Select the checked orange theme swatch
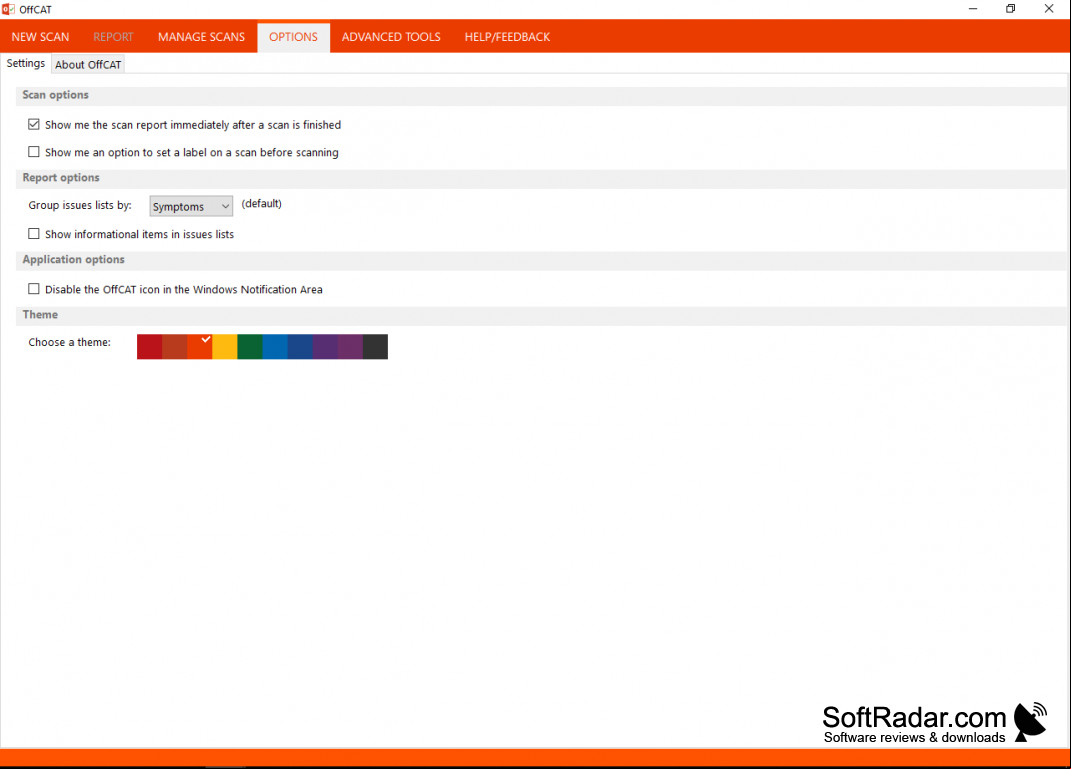 [x=199, y=347]
